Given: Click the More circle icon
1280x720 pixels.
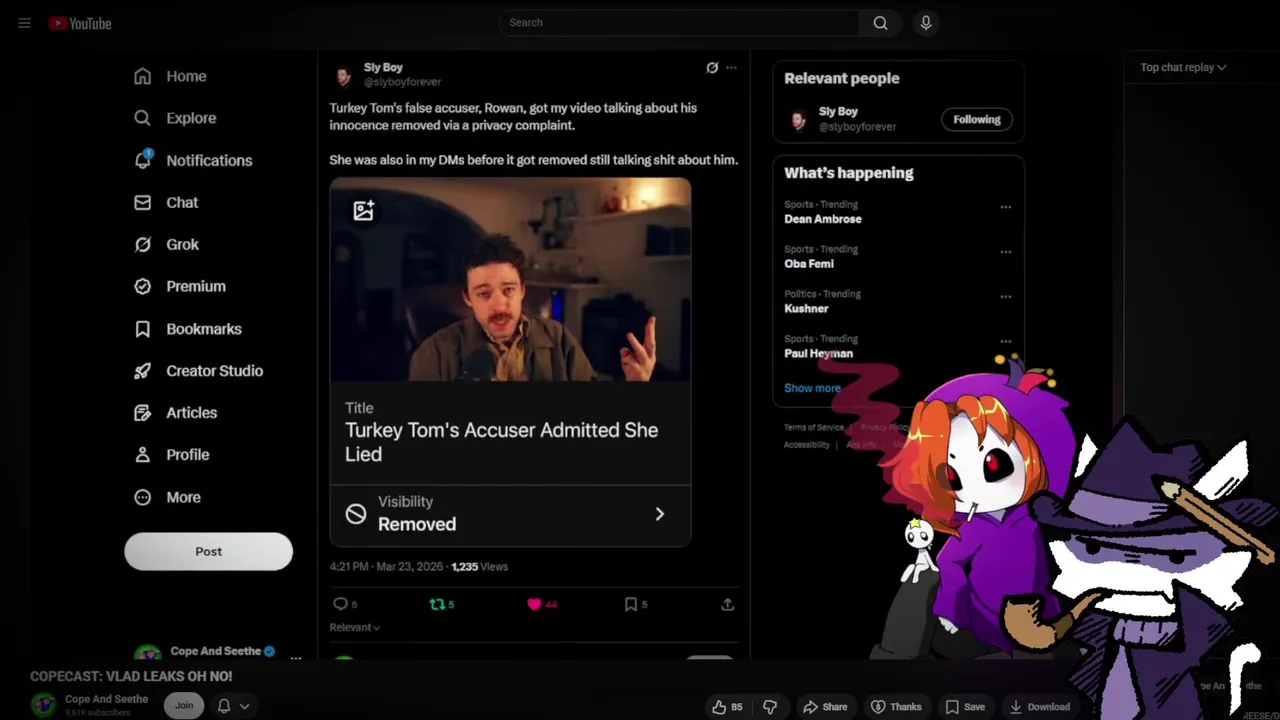Looking at the screenshot, I should click(143, 497).
